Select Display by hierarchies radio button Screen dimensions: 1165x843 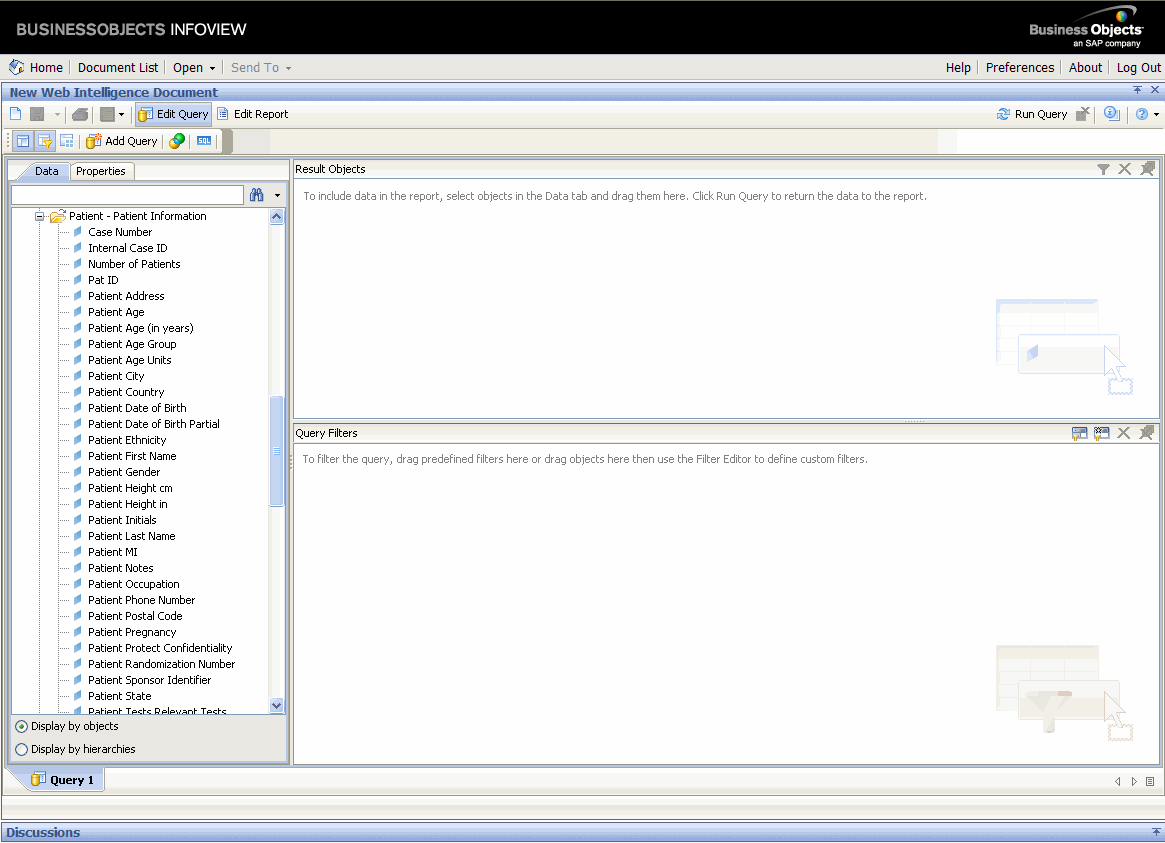[x=22, y=749]
